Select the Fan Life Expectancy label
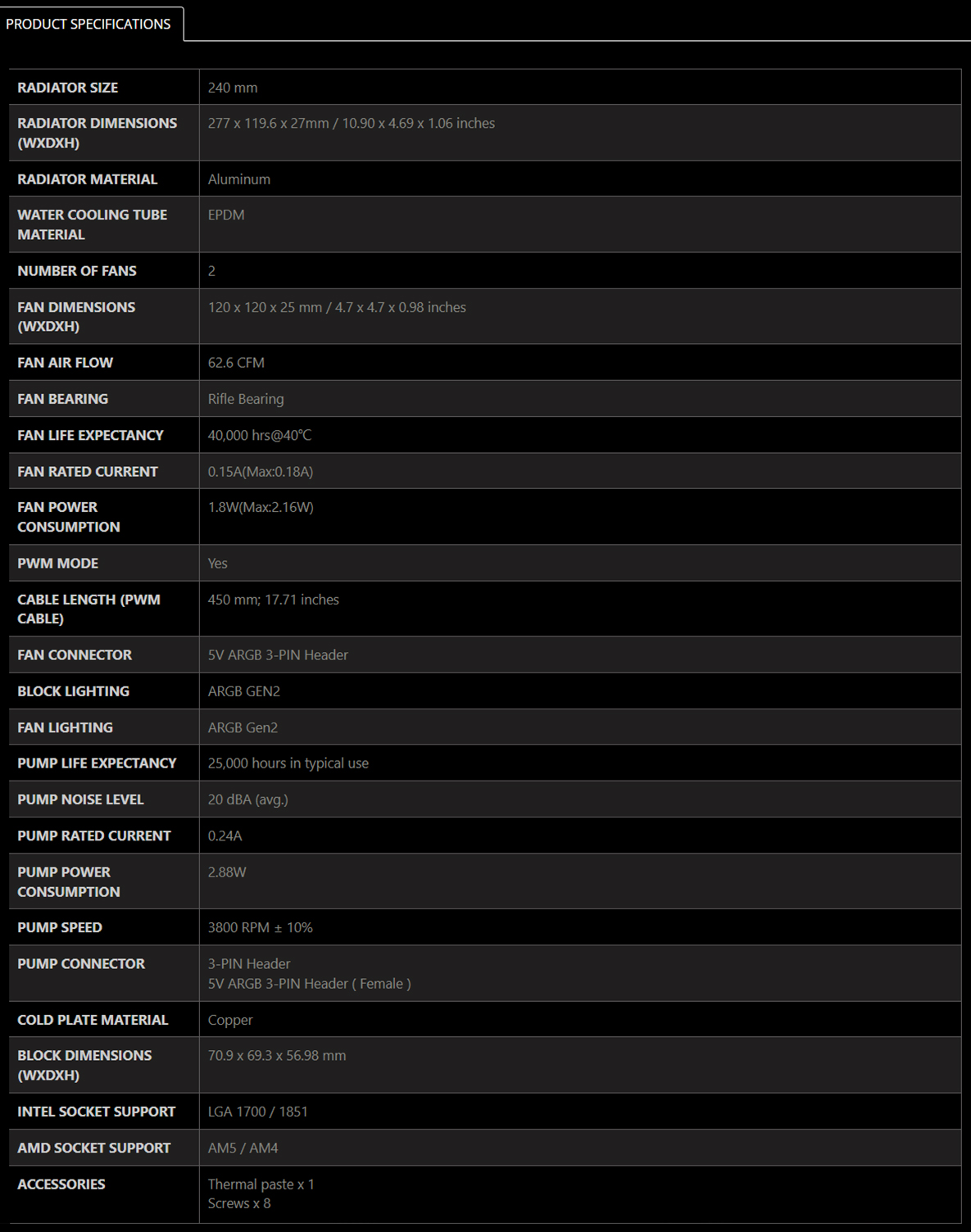 click(x=90, y=435)
